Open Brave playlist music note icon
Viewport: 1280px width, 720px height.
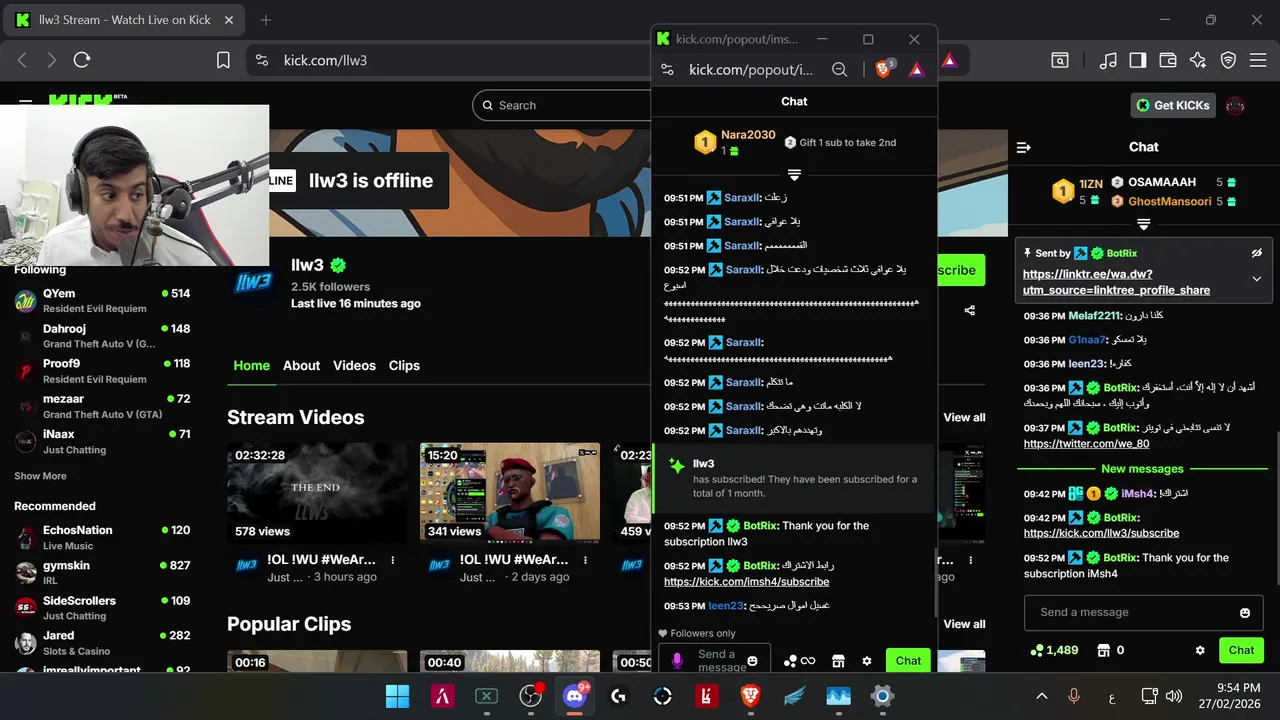coord(1107,60)
